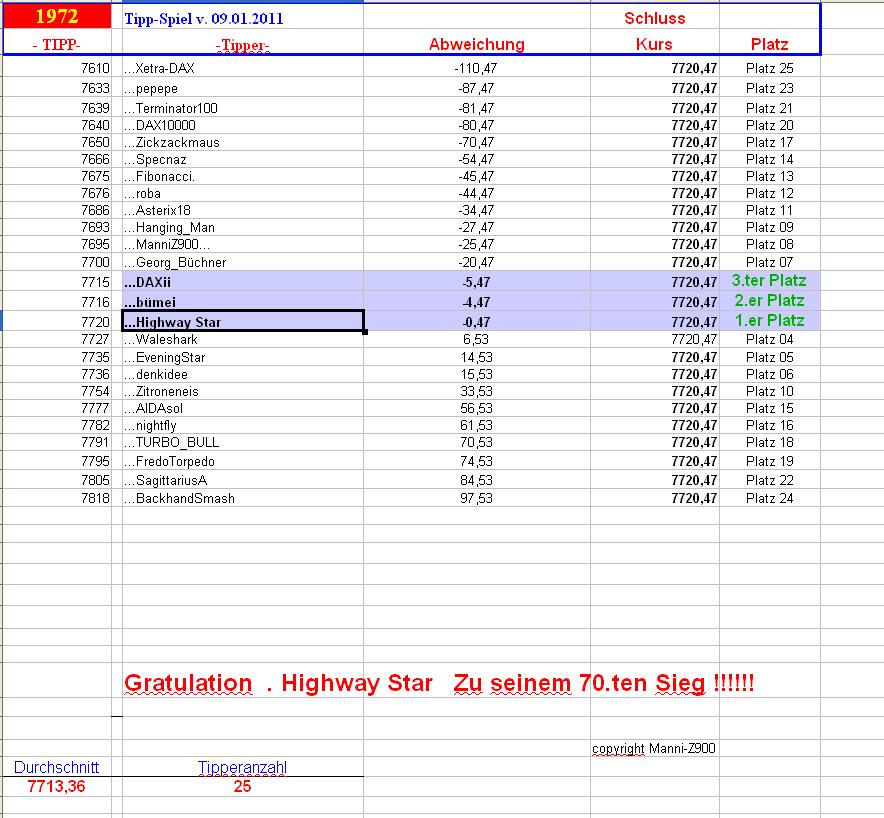Select the tipper cell ...Fibonacci.
The width and height of the screenshot is (884, 818).
[x=243, y=176]
